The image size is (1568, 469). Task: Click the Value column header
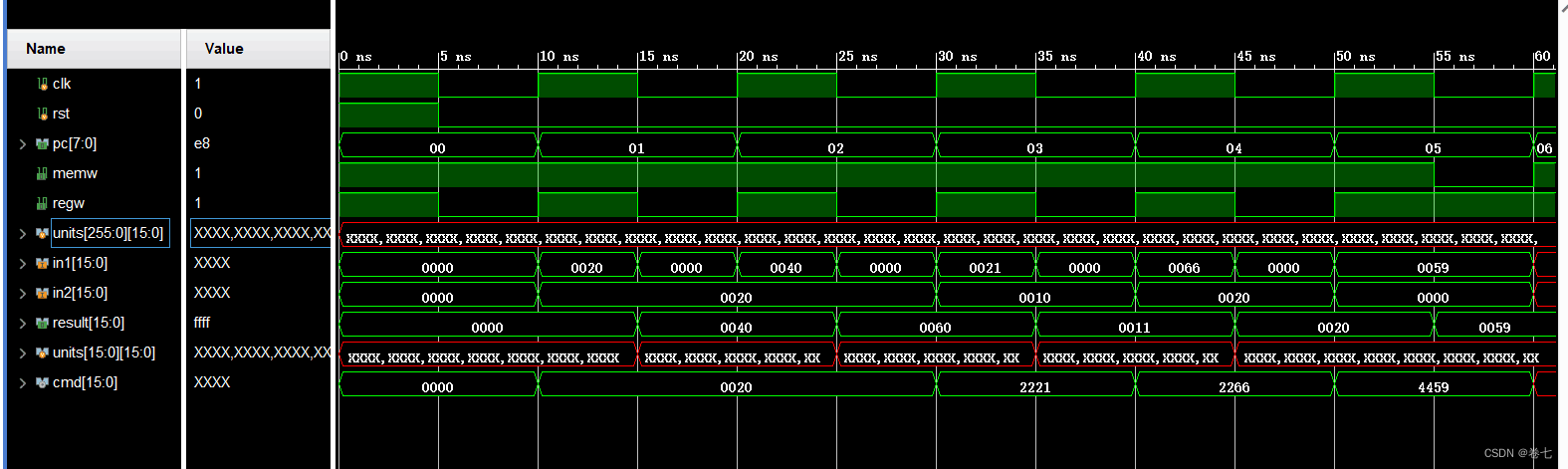[259, 49]
